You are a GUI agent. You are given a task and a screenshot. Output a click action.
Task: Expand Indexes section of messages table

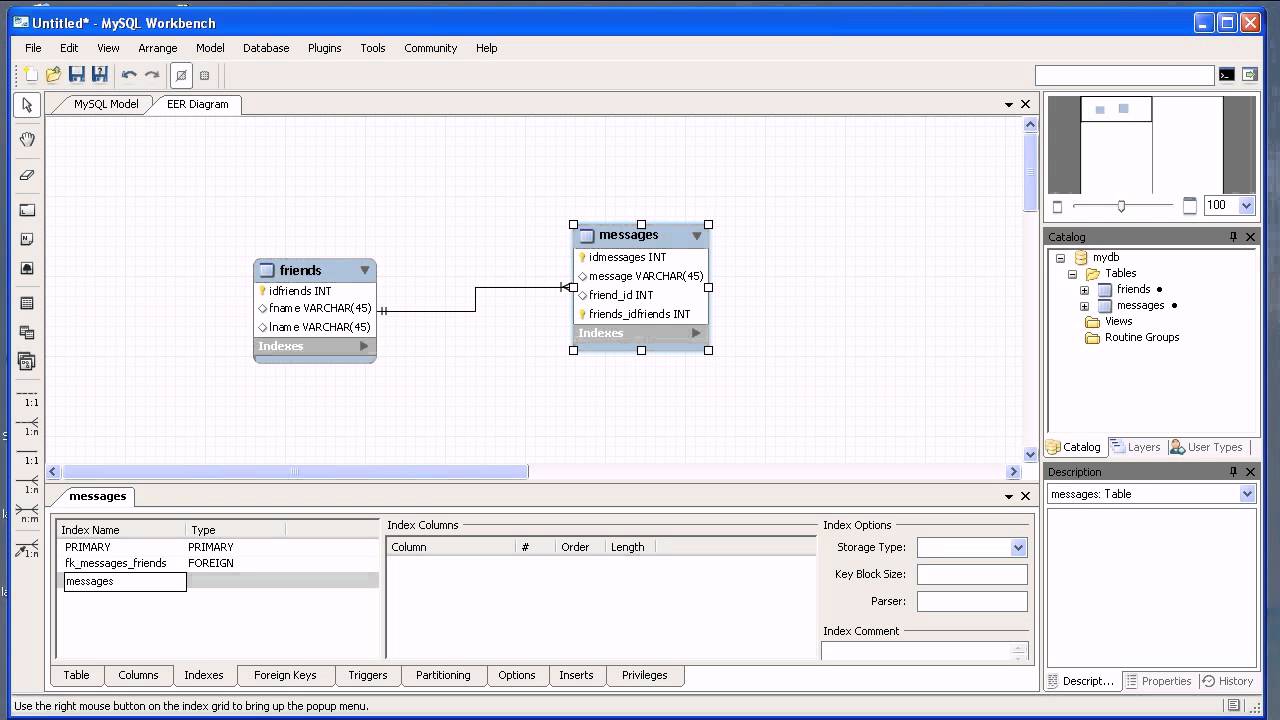click(x=696, y=333)
